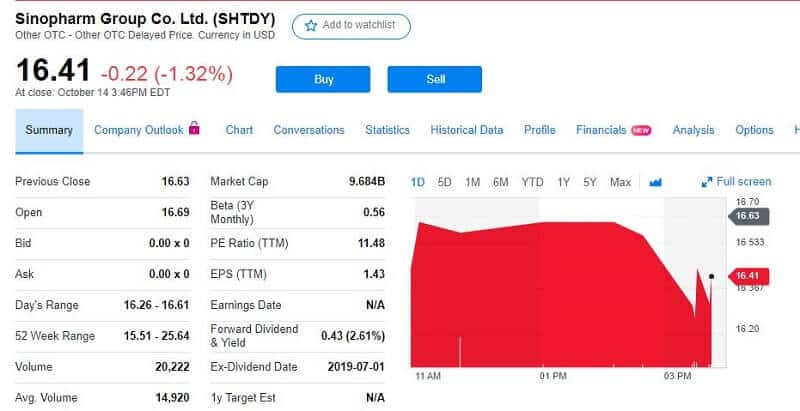Click the star icon in Add to watchlist
Screen dimensions: 800x411
311,25
